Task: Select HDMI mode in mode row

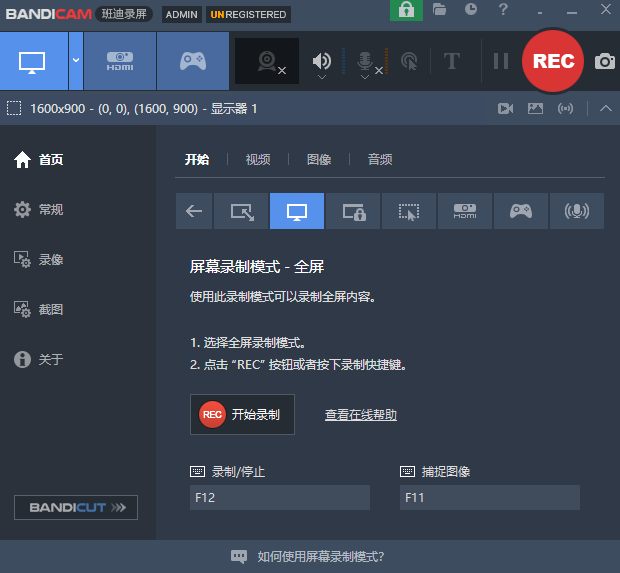Action: [x=465, y=211]
